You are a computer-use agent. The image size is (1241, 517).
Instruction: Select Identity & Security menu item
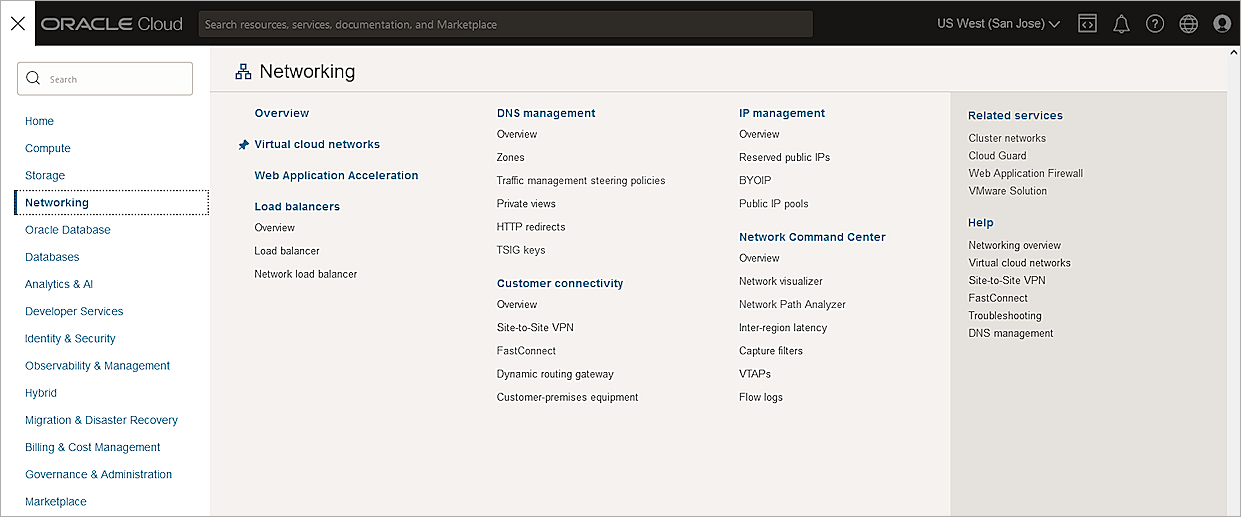(70, 338)
